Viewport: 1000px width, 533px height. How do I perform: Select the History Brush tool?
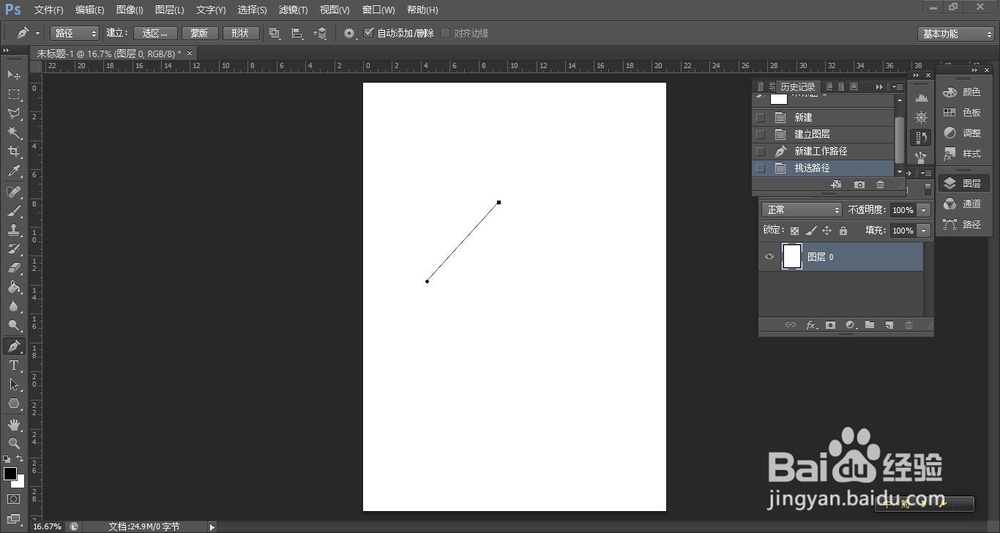coord(13,249)
